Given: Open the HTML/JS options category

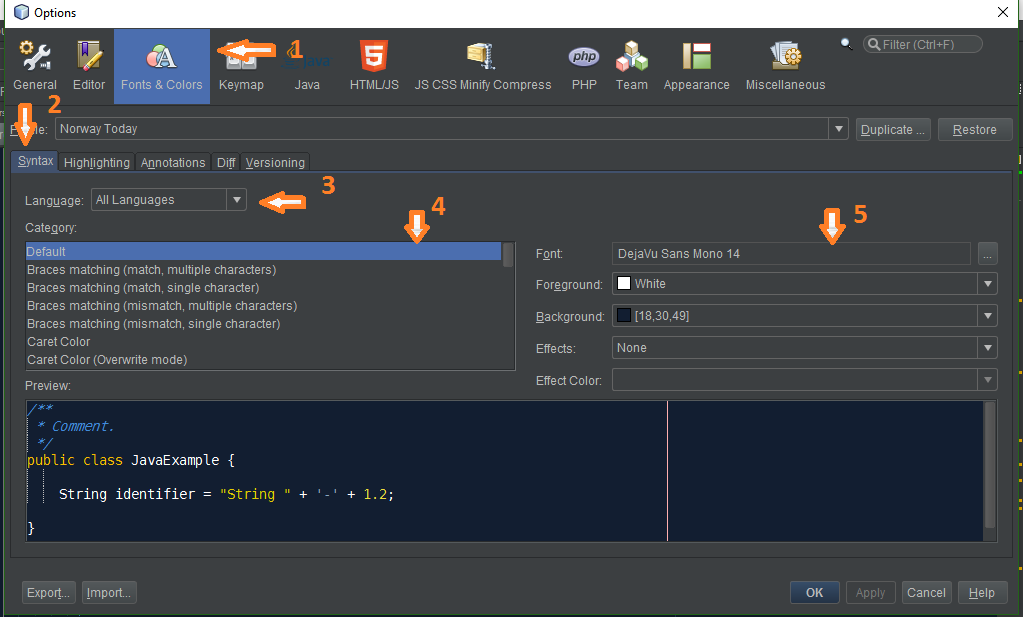Looking at the screenshot, I should pyautogui.click(x=374, y=66).
